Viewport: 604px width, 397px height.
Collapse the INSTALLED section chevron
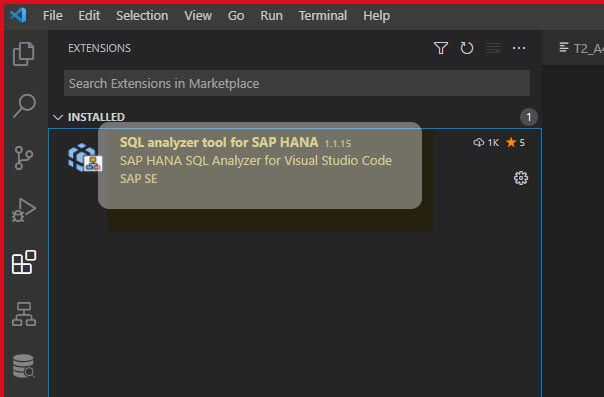(x=58, y=117)
